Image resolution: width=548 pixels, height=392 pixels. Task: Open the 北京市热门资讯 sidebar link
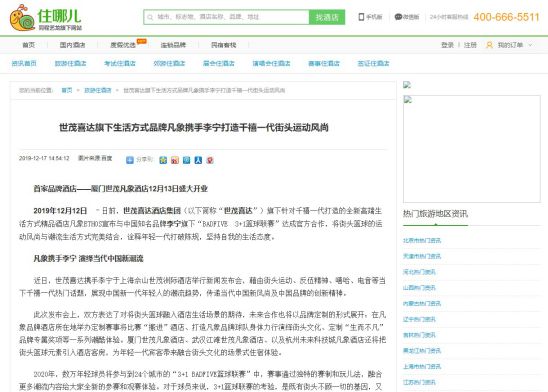422,240
